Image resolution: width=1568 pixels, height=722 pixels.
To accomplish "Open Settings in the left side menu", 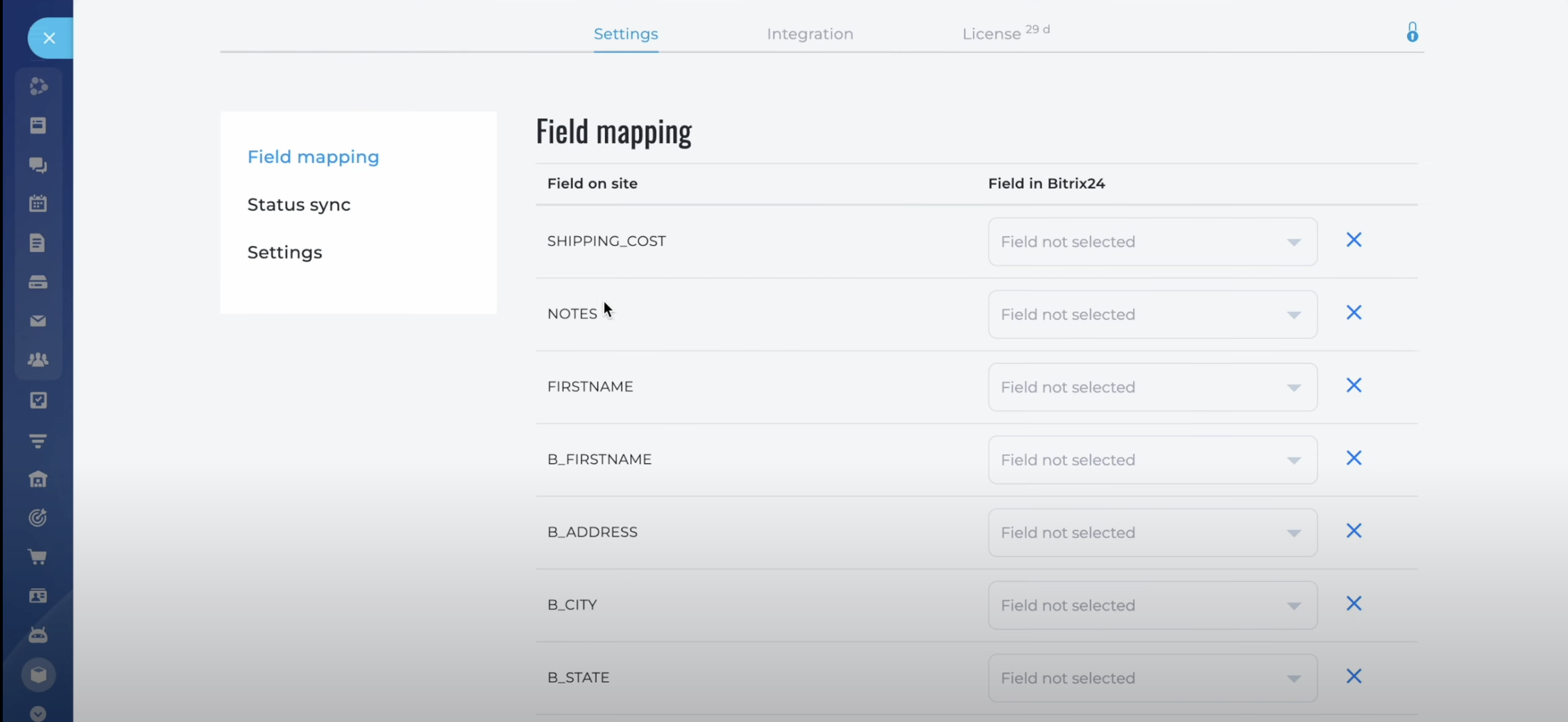I will coord(284,253).
